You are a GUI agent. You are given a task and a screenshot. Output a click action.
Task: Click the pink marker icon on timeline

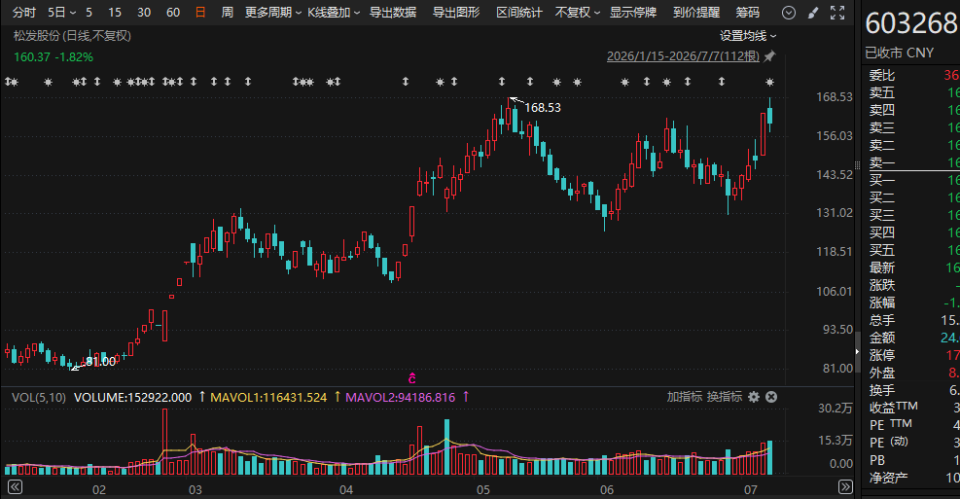coord(412,378)
